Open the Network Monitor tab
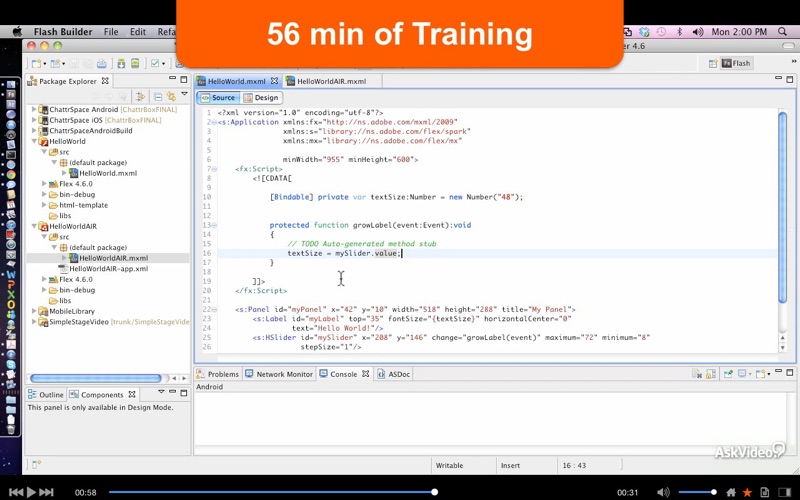Image resolution: width=800 pixels, height=500 pixels. (279, 374)
